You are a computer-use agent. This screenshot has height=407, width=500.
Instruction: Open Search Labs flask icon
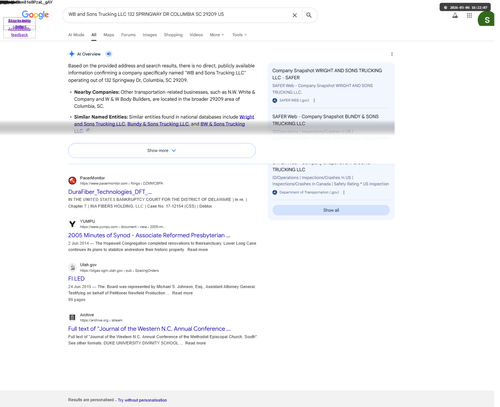click(455, 15)
